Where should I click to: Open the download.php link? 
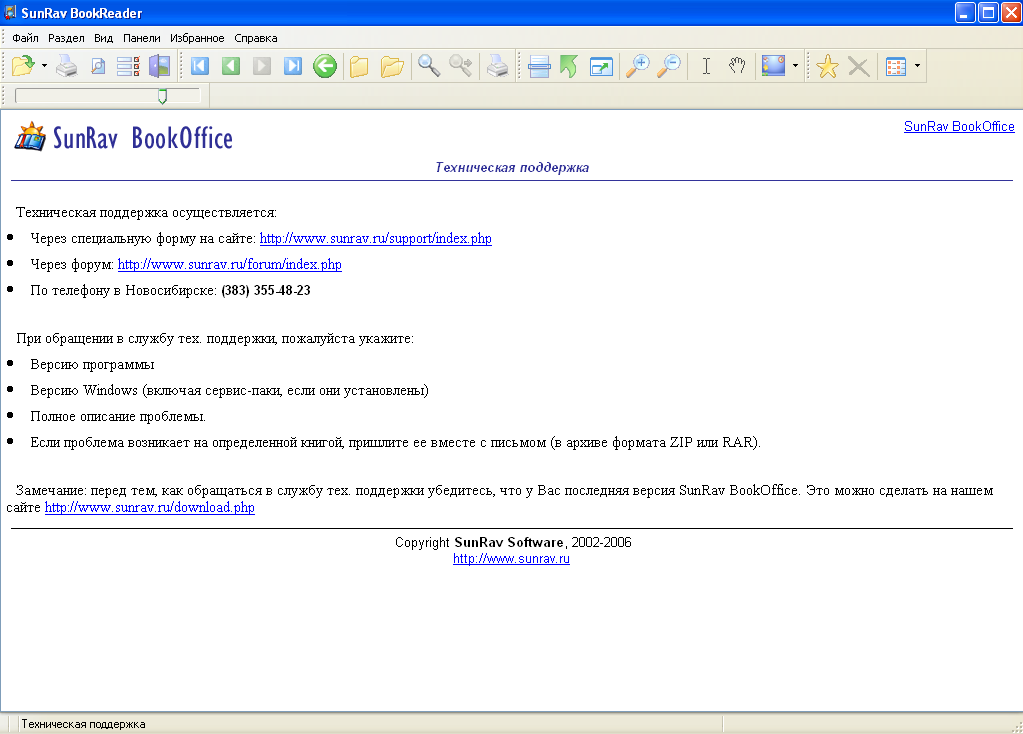(149, 508)
